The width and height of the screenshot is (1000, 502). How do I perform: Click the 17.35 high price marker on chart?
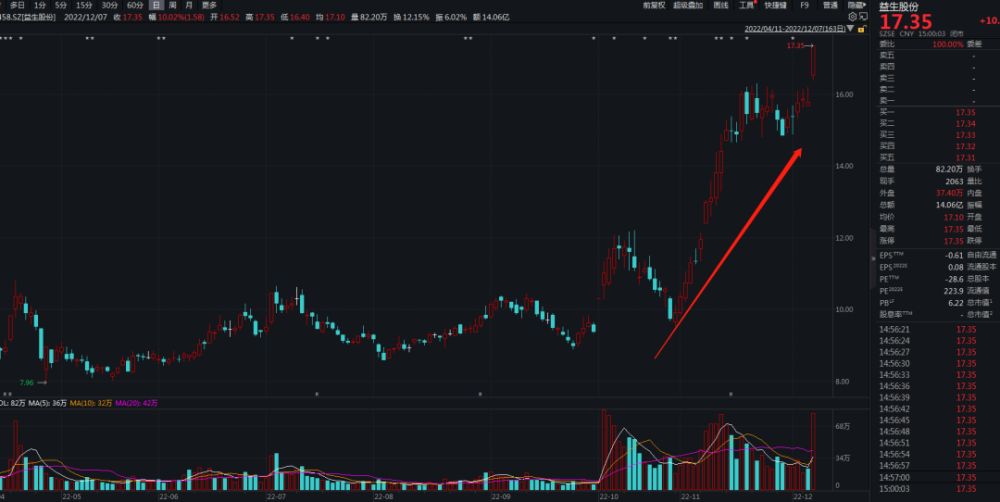pos(796,46)
